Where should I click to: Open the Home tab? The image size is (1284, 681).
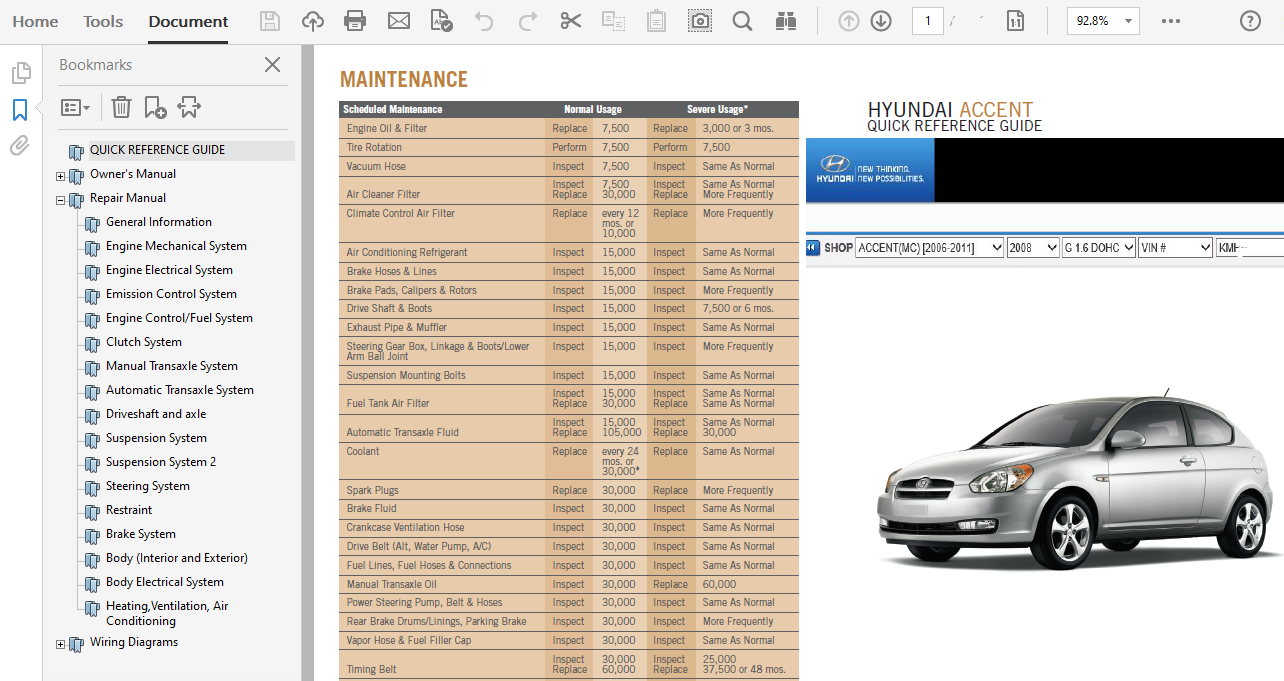36,21
